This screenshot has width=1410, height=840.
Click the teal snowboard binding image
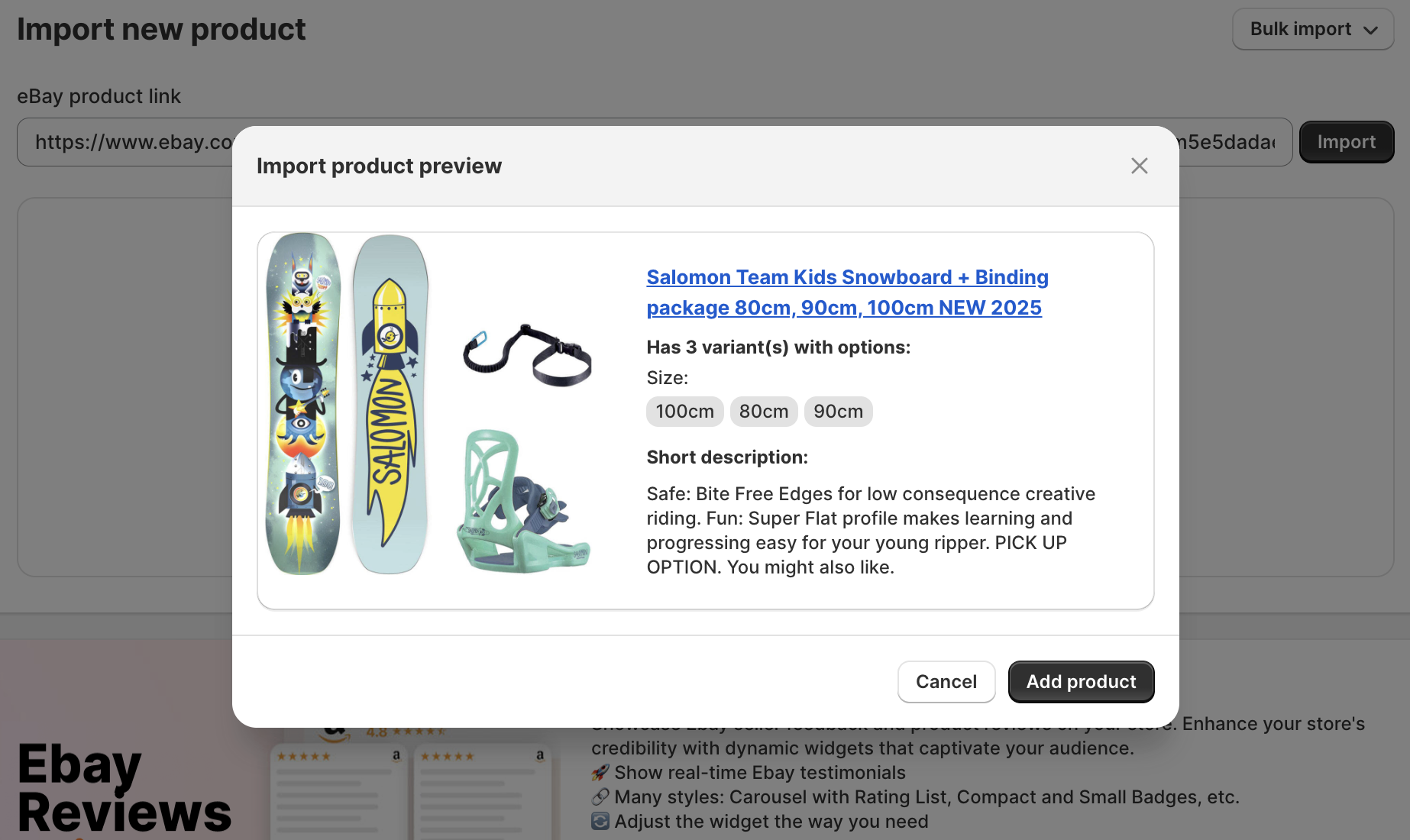[x=523, y=501]
